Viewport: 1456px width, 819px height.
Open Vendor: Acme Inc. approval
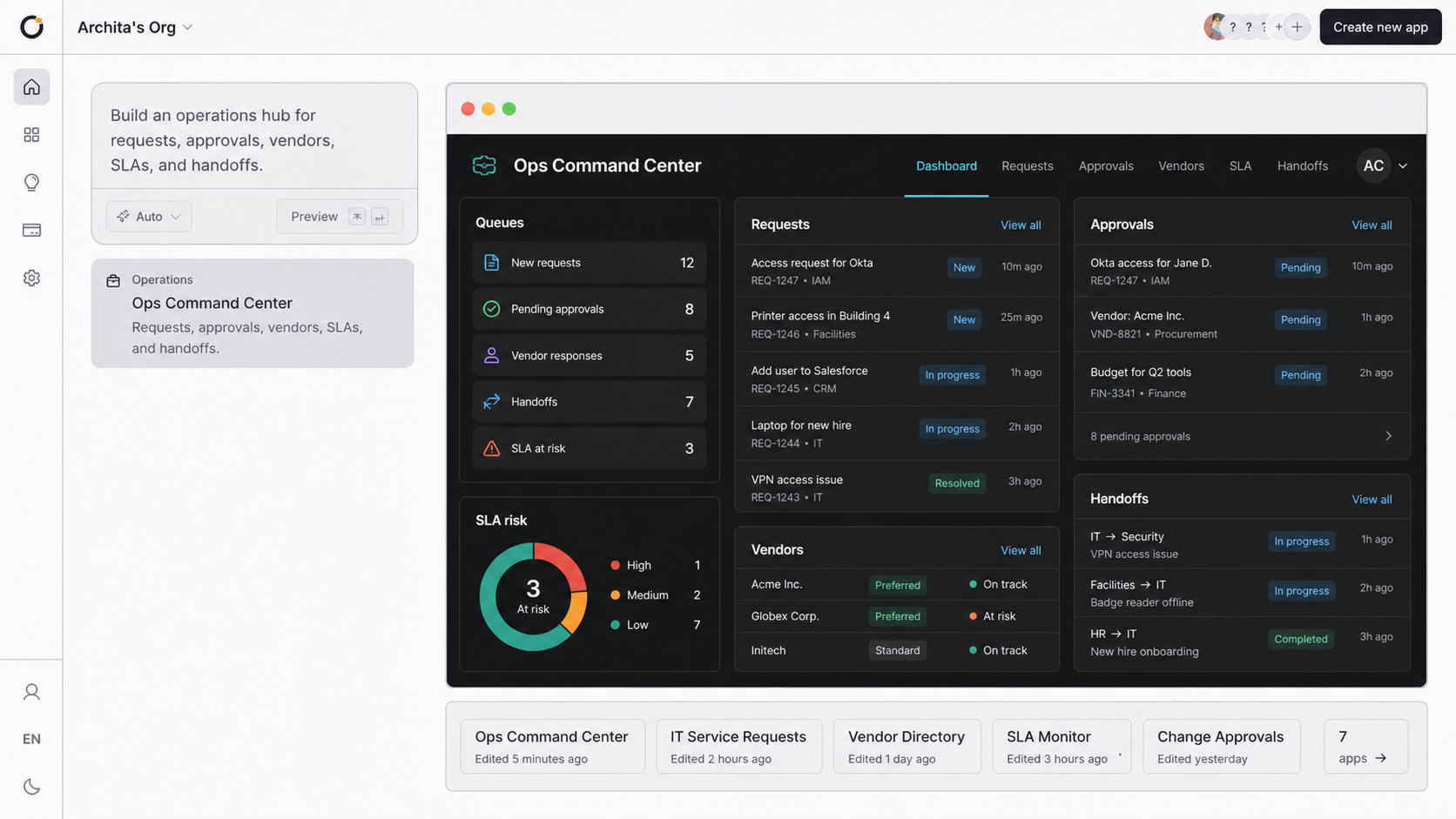pyautogui.click(x=1242, y=325)
